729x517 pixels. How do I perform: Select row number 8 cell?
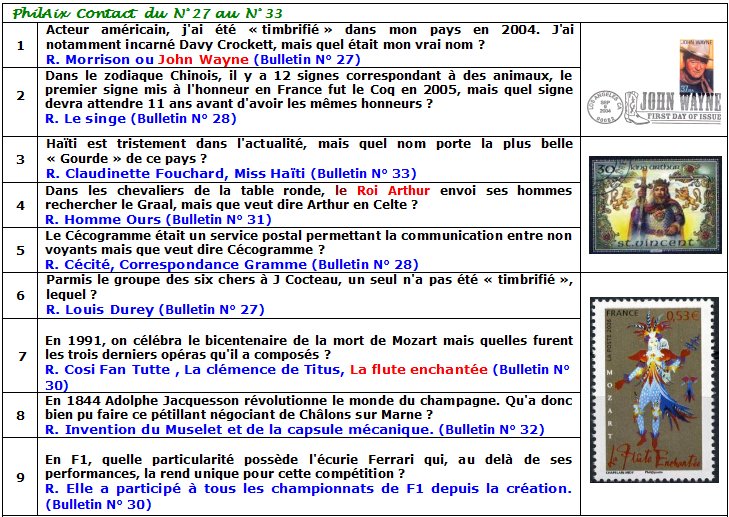tap(20, 415)
